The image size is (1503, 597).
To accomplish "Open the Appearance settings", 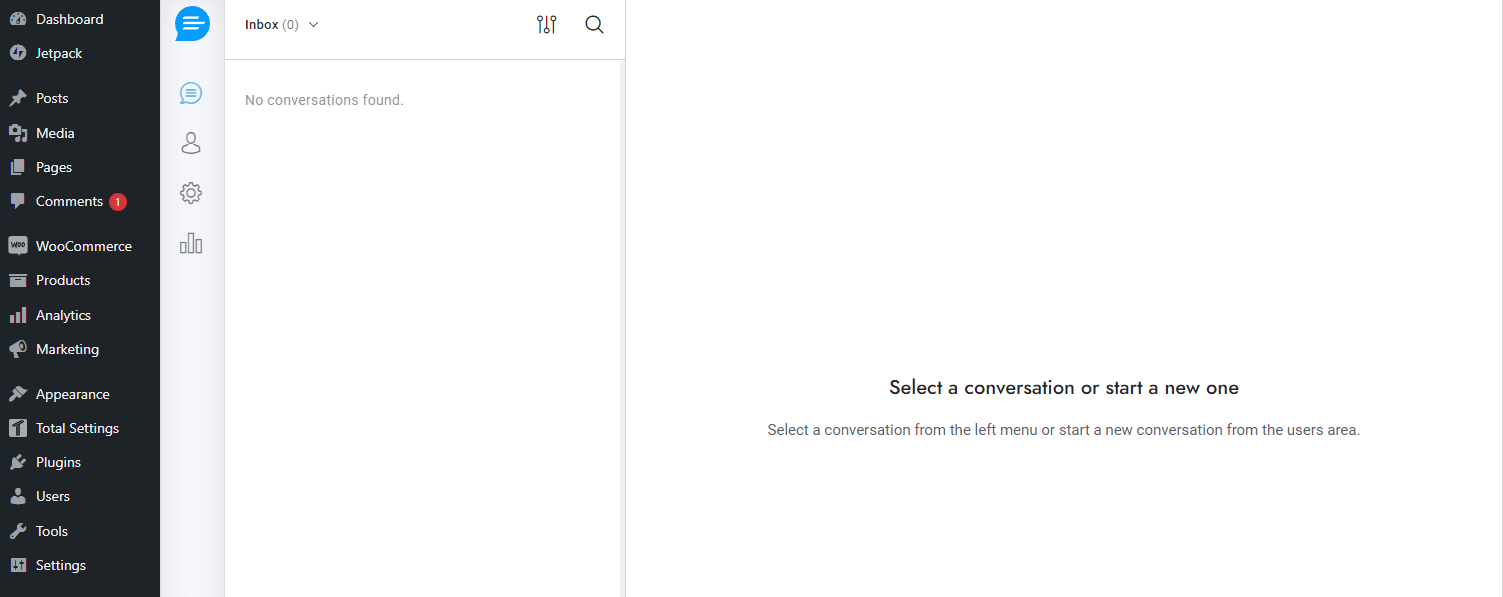I will click(73, 393).
